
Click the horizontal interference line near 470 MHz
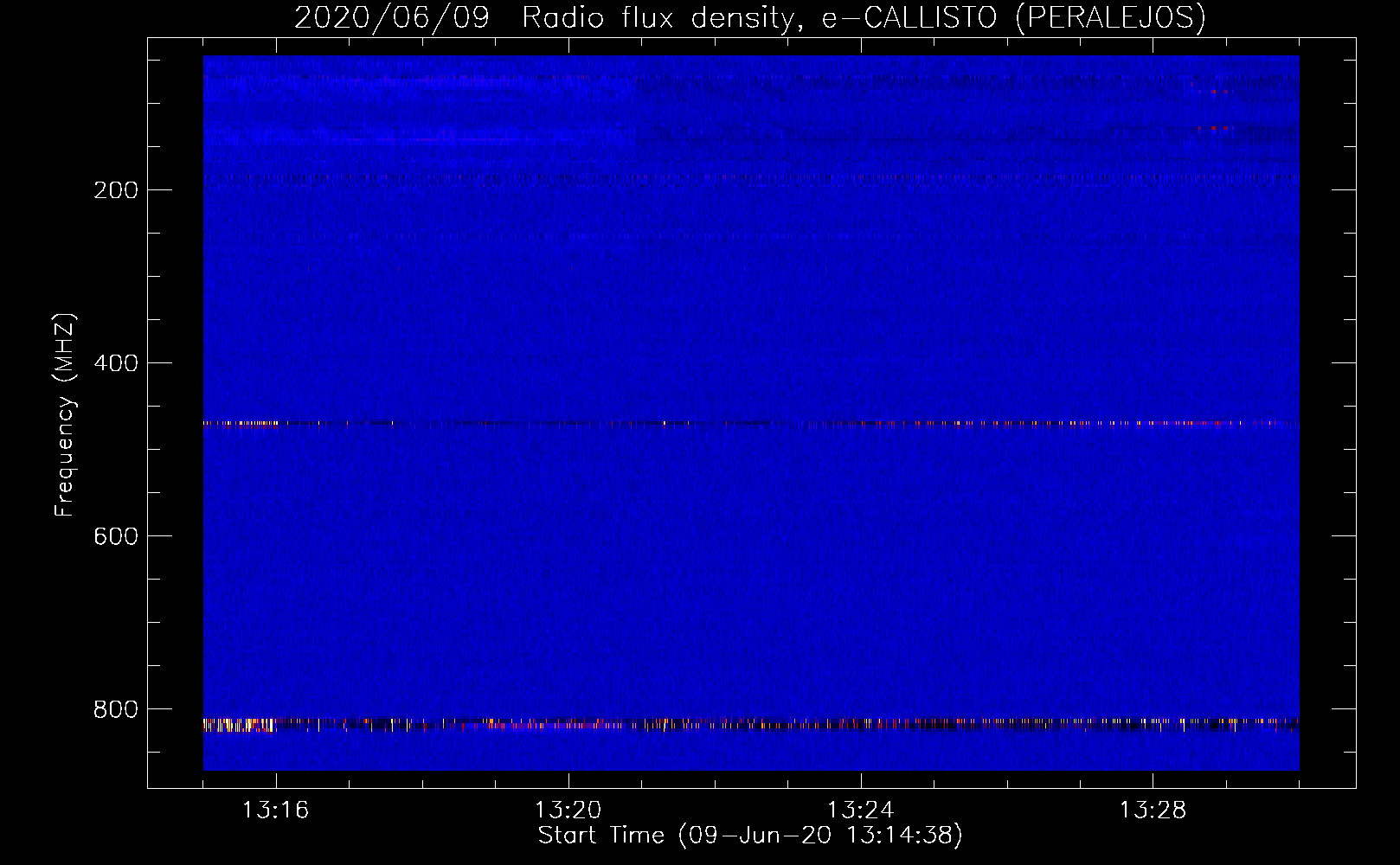(751, 424)
